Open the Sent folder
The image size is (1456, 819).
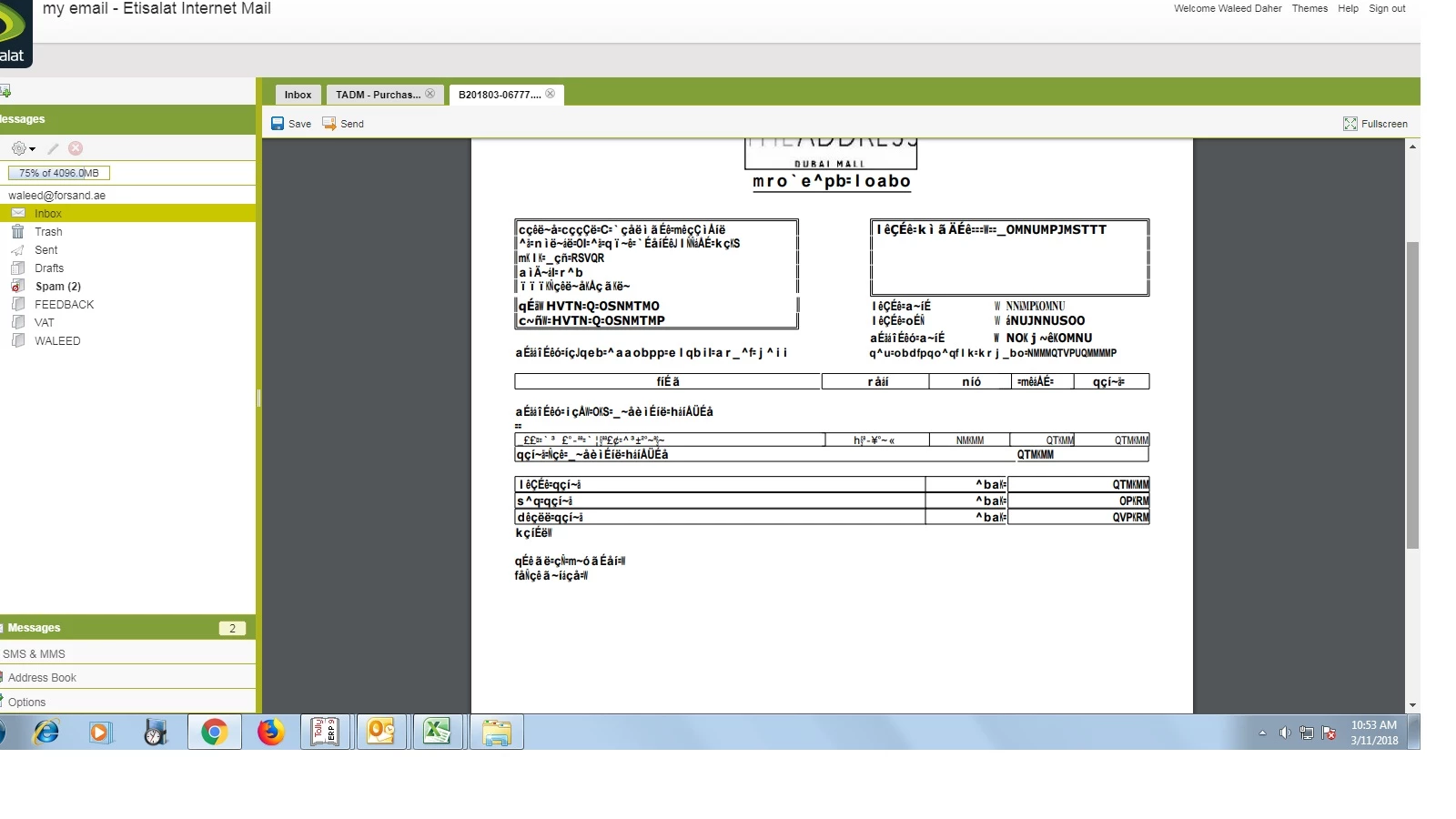point(45,250)
